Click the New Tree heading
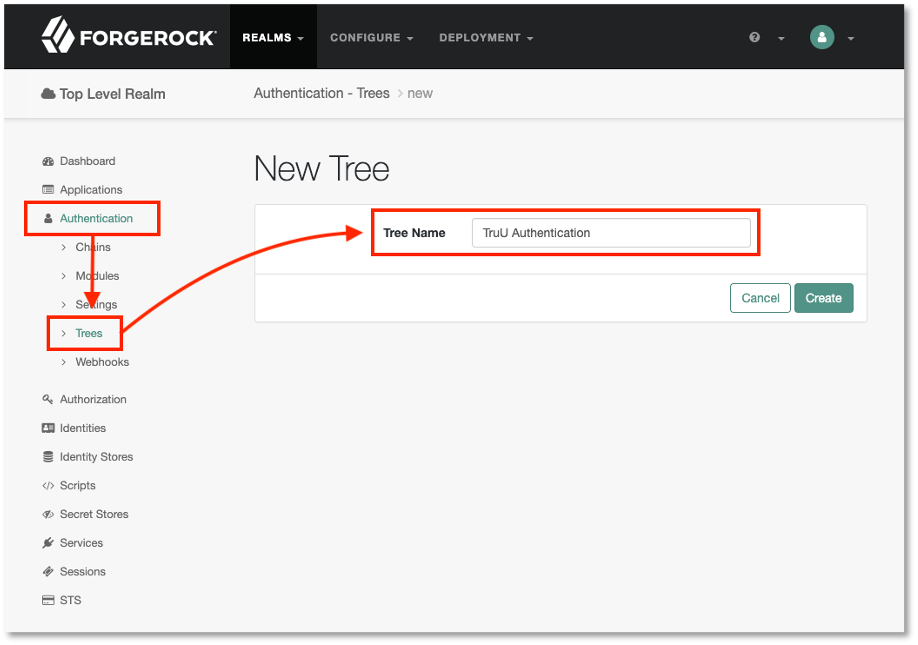The width and height of the screenshot is (918, 645). [x=321, y=169]
